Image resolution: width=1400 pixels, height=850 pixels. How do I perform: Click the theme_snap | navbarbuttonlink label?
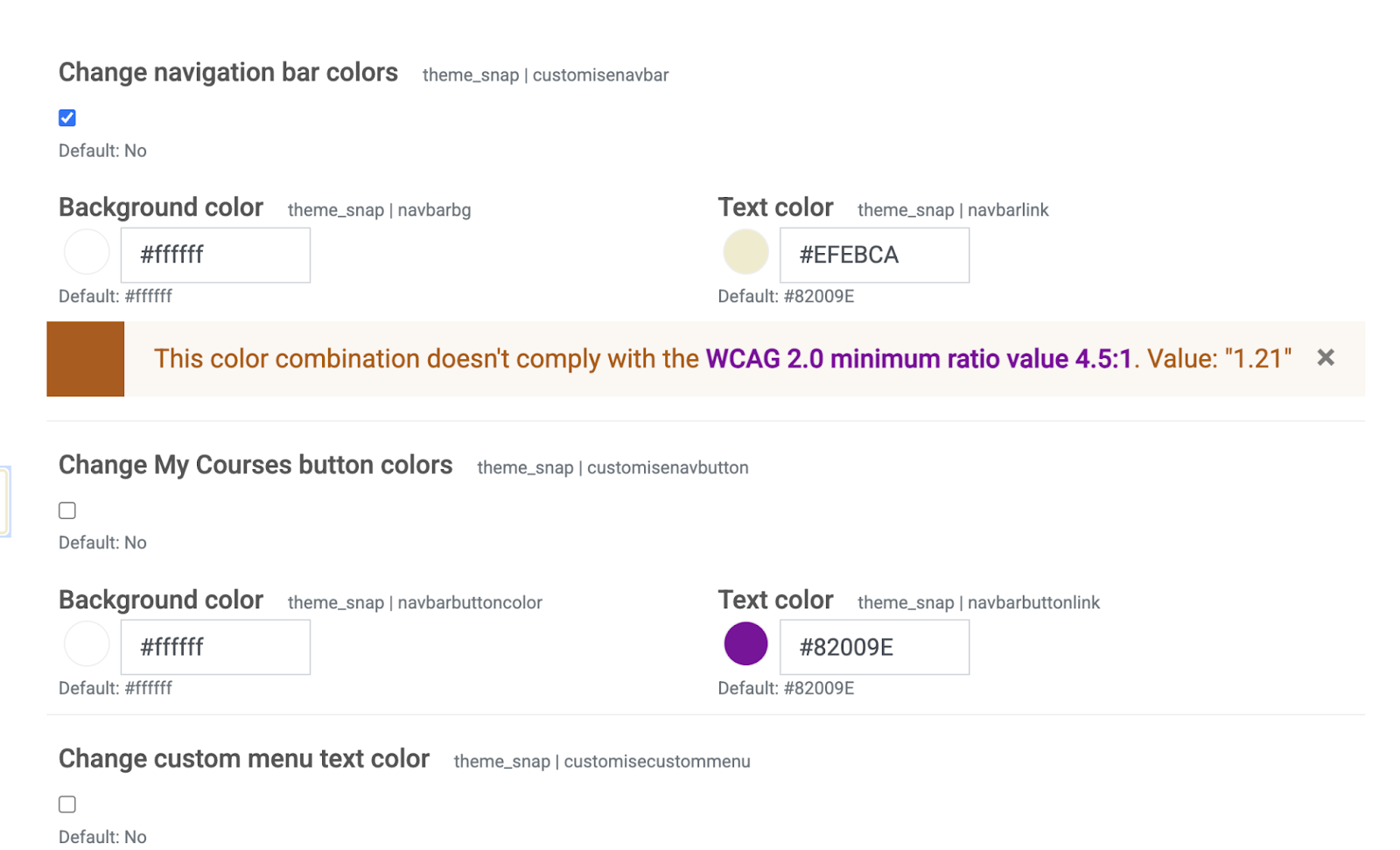click(978, 602)
